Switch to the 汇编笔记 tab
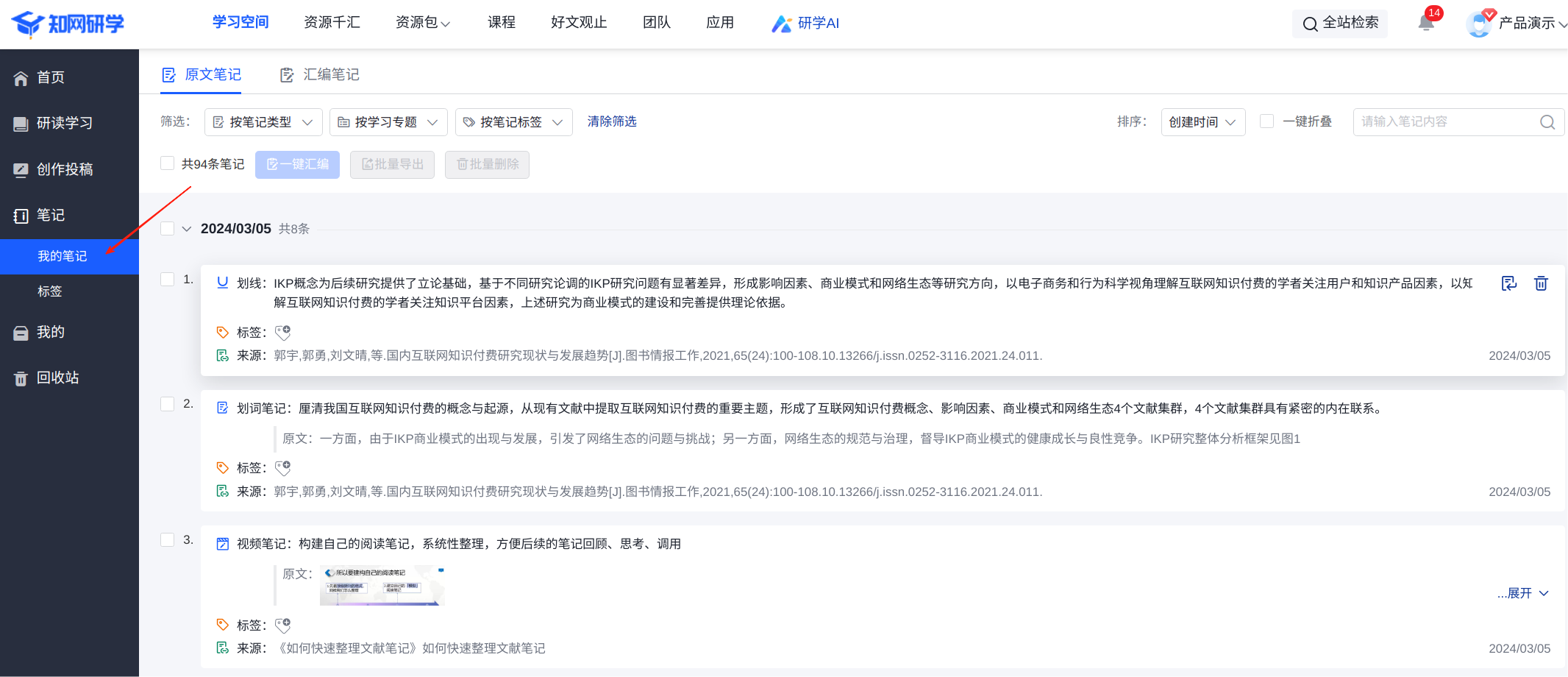Viewport: 1568px width, 677px height. pos(320,75)
